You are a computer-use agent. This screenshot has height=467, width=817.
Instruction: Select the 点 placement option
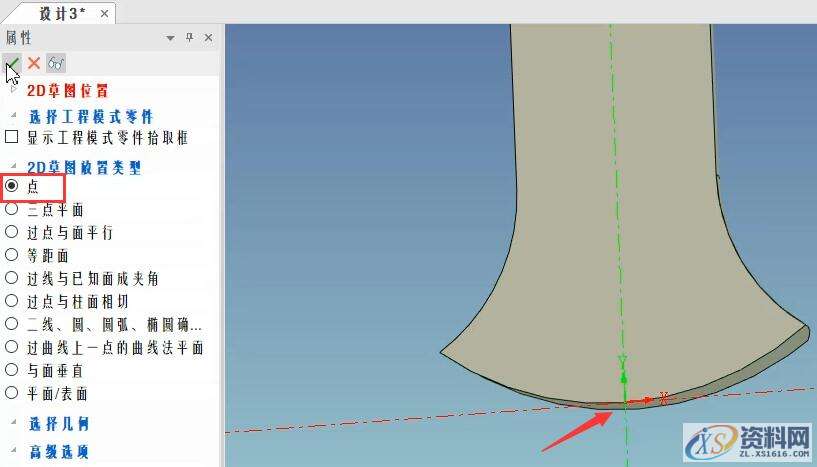[x=12, y=186]
